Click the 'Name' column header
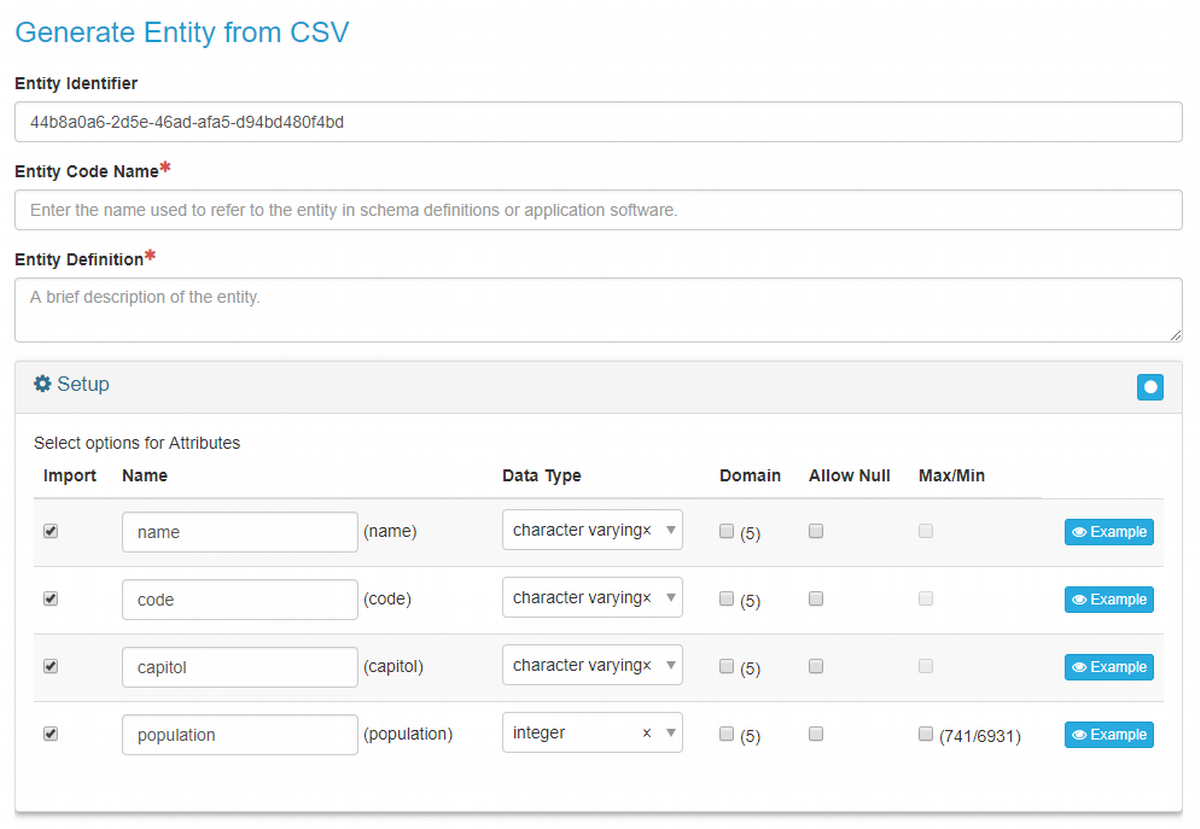1200x829 pixels. click(x=145, y=476)
